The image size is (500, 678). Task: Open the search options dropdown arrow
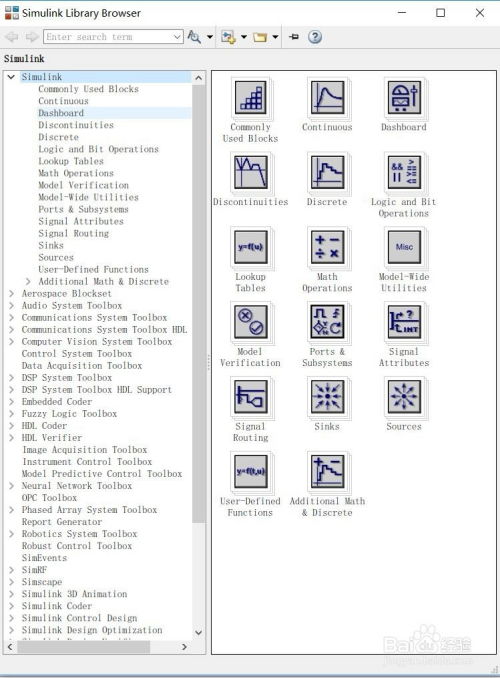[x=210, y=37]
